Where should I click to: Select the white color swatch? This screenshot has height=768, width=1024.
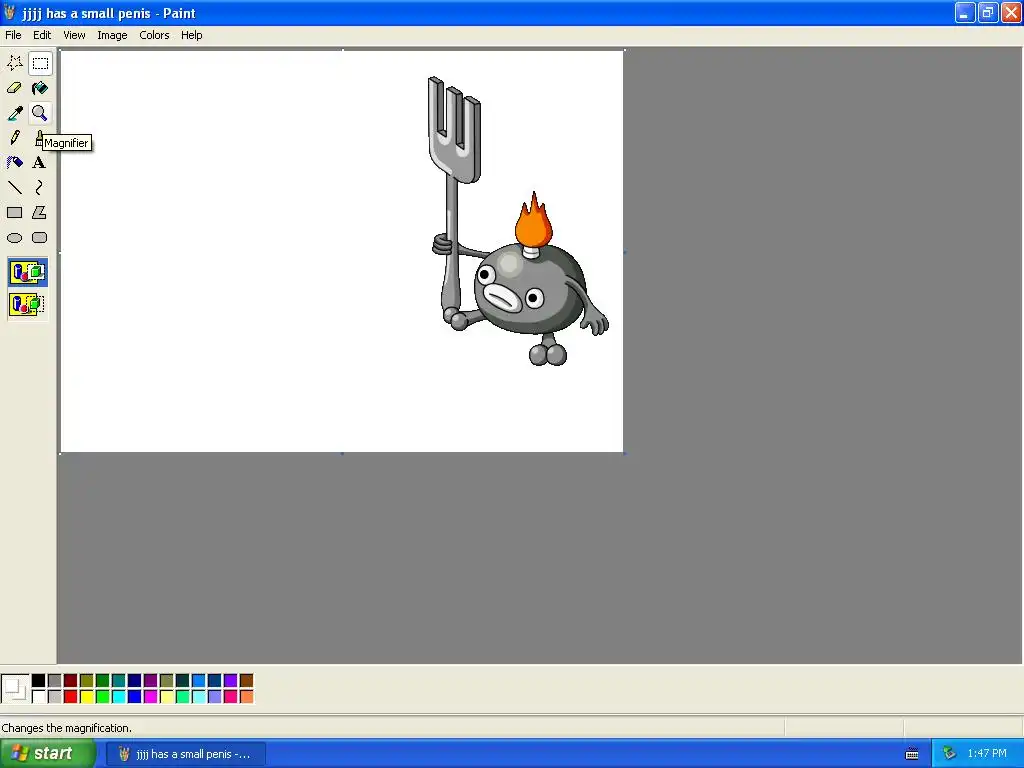[39, 697]
